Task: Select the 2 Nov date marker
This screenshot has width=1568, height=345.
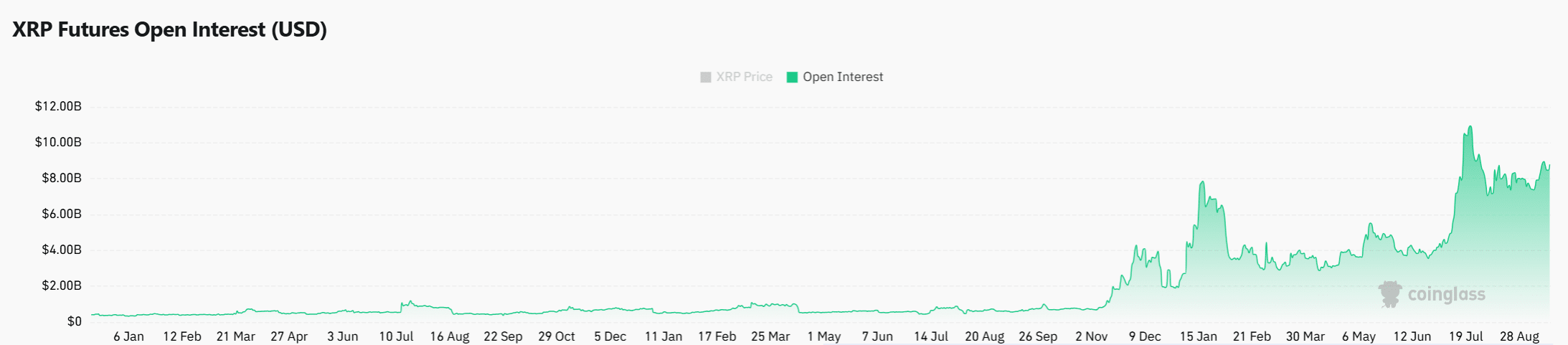Action: [1091, 336]
